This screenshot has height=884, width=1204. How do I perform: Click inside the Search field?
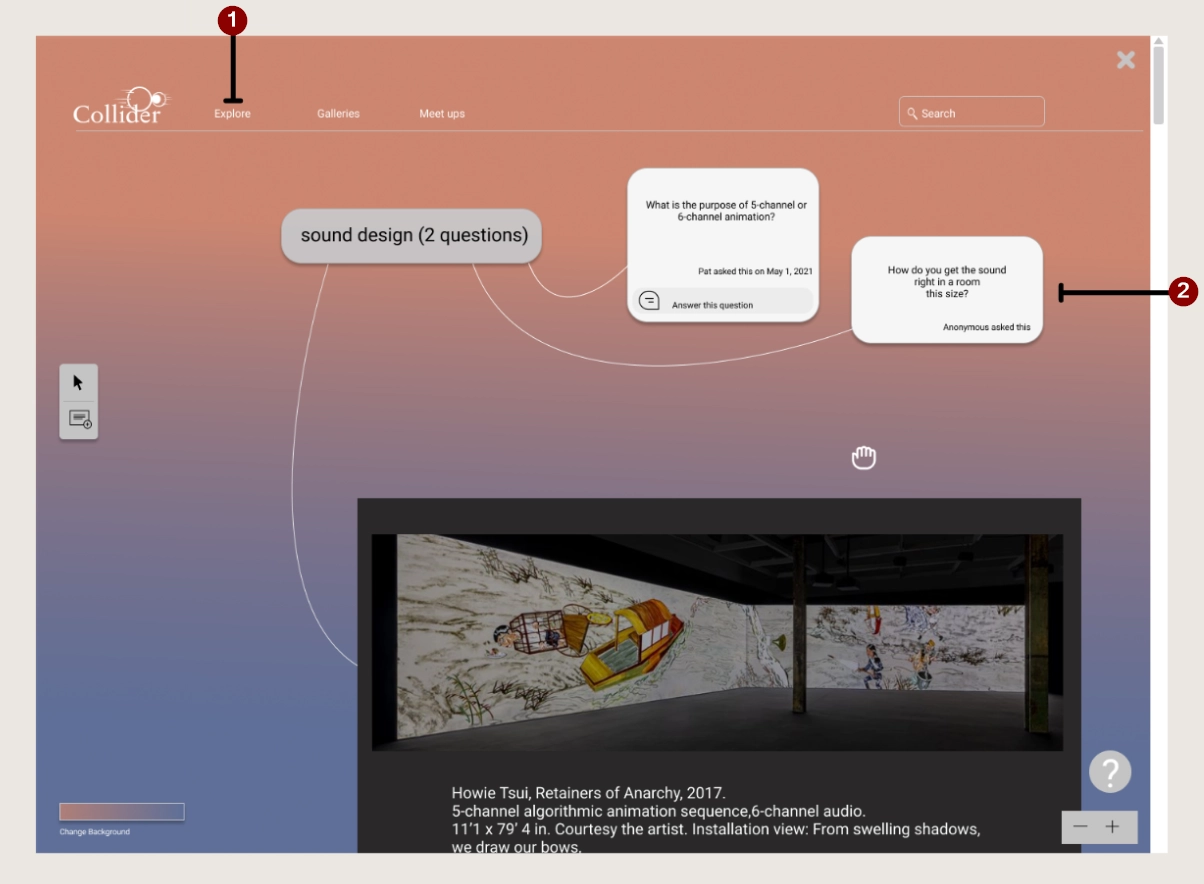pyautogui.click(x=971, y=112)
